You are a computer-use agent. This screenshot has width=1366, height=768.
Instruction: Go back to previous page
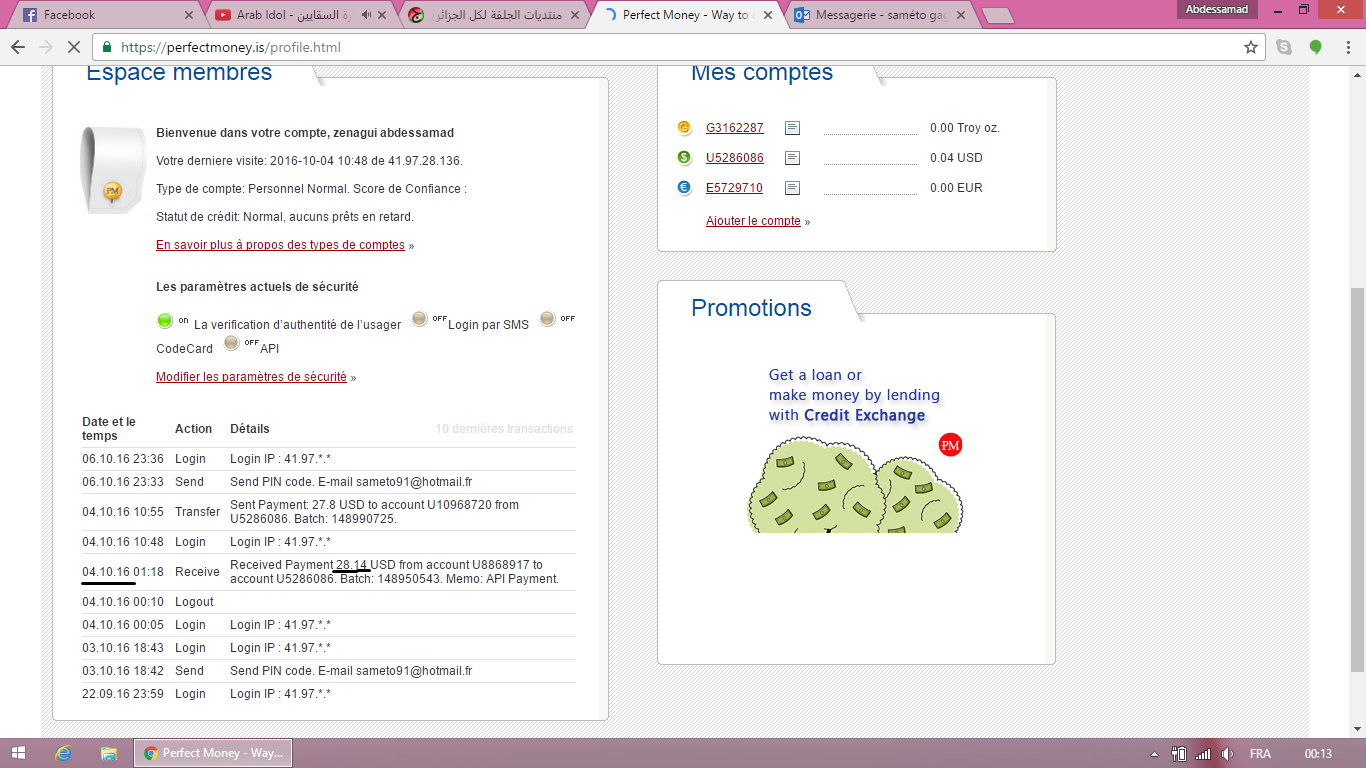18,47
